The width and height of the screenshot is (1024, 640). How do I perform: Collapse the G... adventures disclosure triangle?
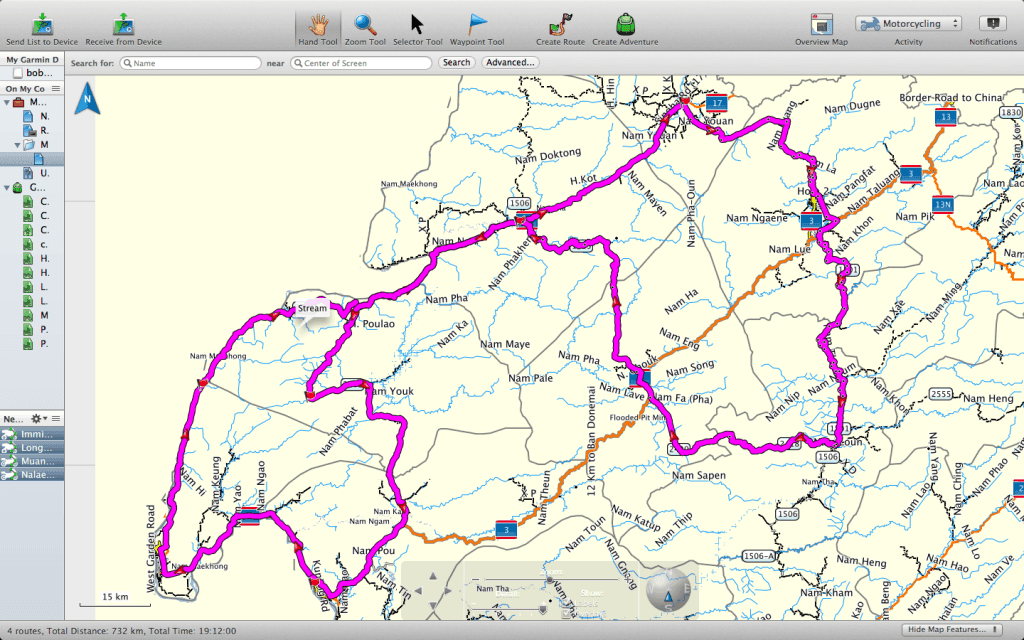pyautogui.click(x=7, y=188)
